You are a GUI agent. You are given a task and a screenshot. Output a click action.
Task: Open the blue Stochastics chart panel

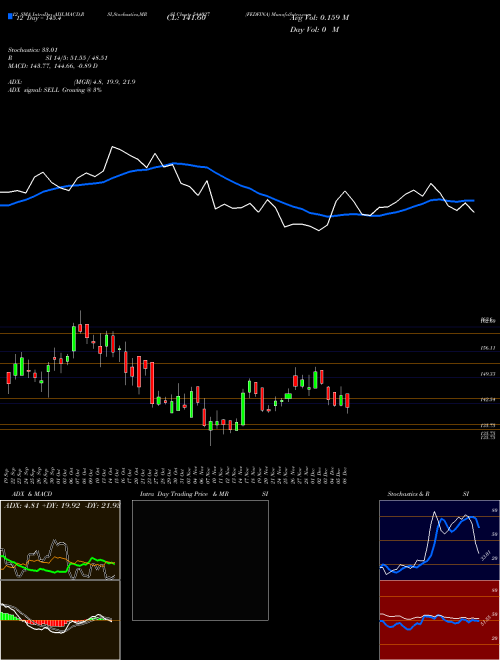tap(439, 540)
